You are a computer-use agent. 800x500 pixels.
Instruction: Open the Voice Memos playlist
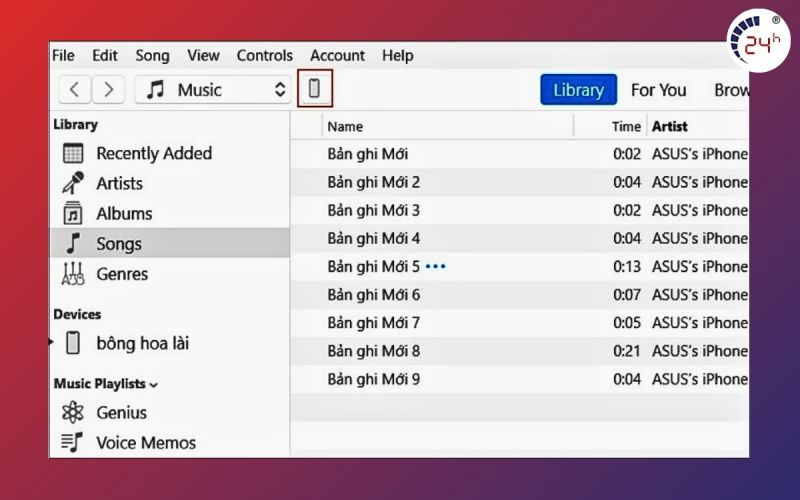click(x=145, y=443)
